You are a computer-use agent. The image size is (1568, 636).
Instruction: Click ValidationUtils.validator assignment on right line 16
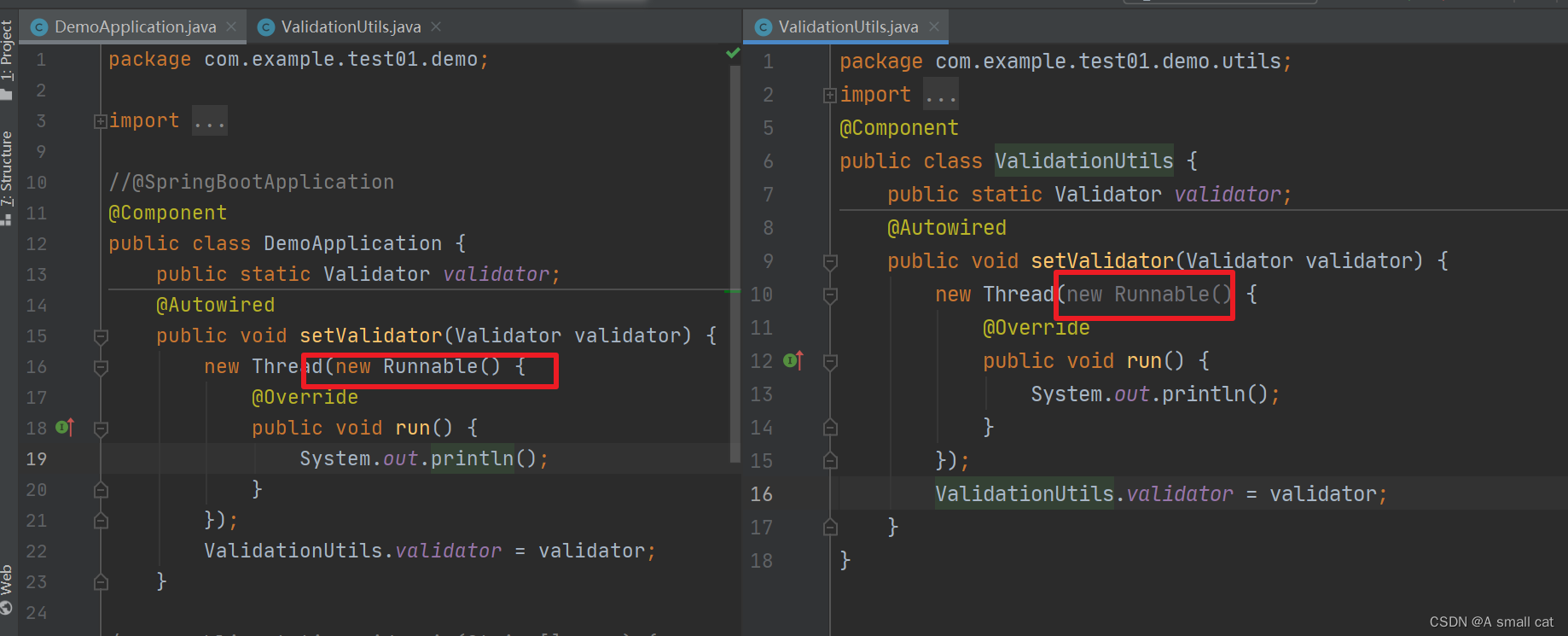point(1161,493)
